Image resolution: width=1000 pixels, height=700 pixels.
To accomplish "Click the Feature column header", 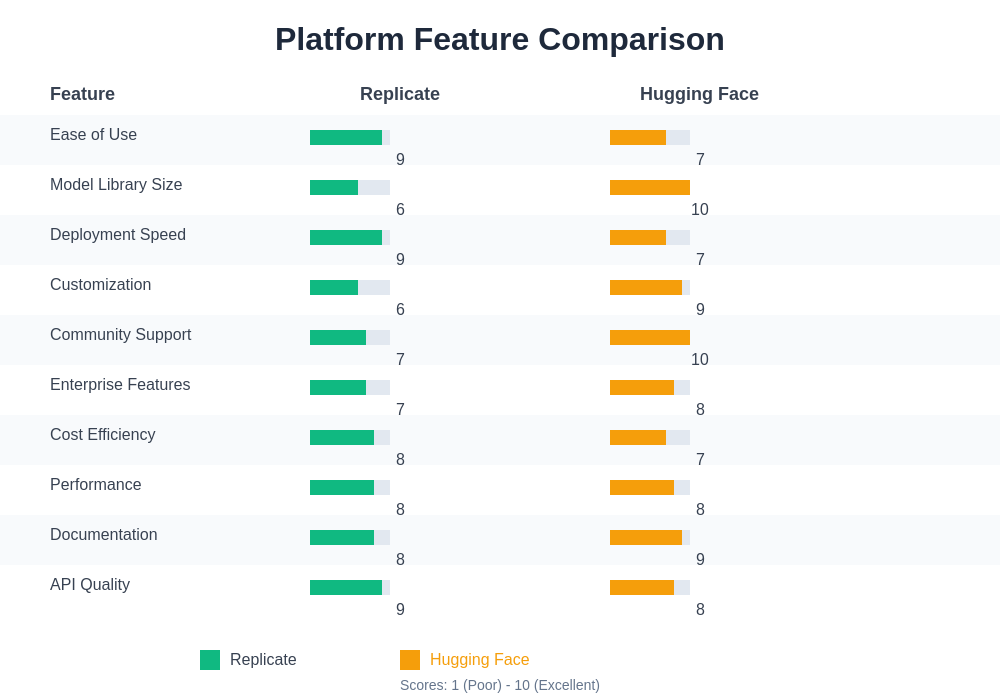I will 82,94.
